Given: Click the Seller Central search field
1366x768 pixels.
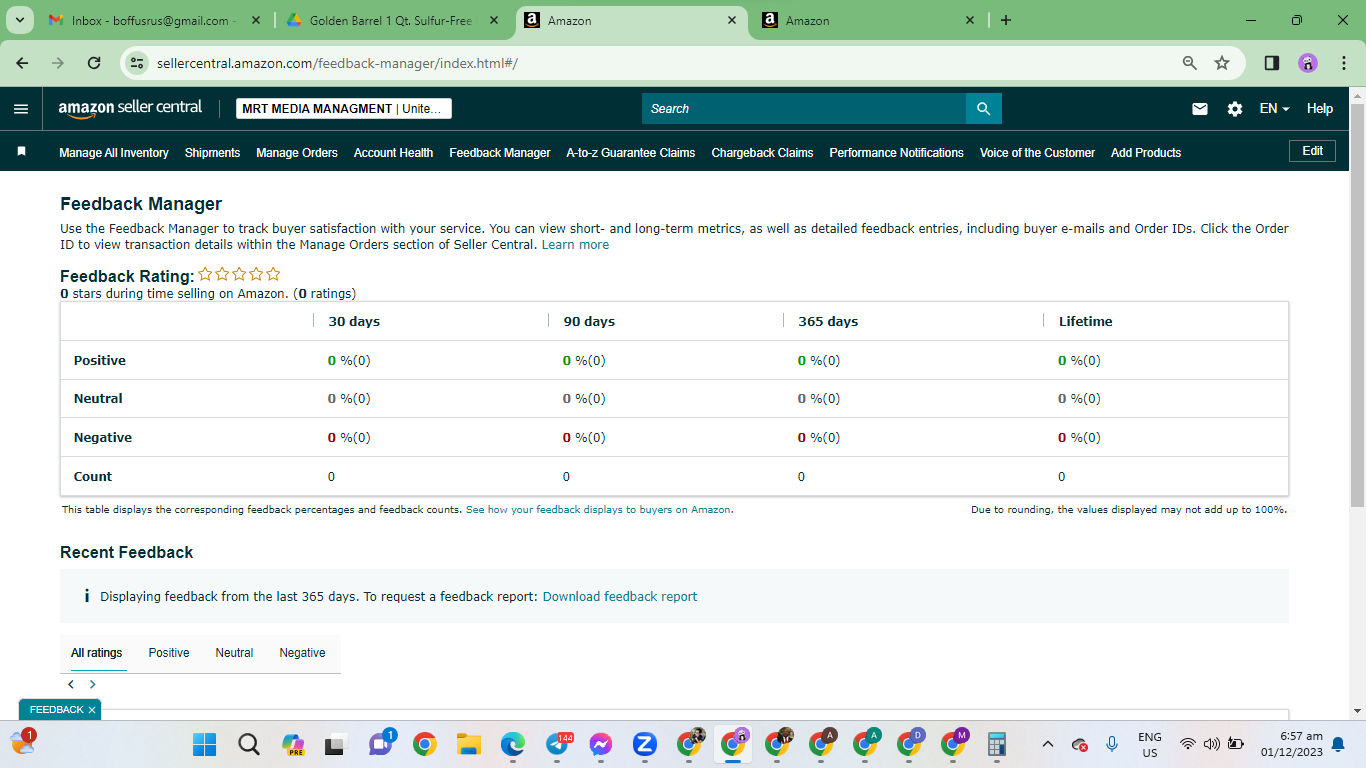Looking at the screenshot, I should pos(804,109).
